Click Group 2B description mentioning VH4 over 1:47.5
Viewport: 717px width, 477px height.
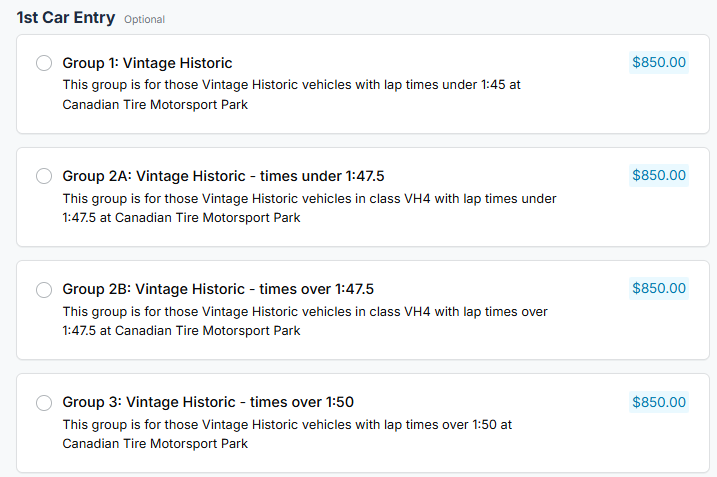coord(305,321)
